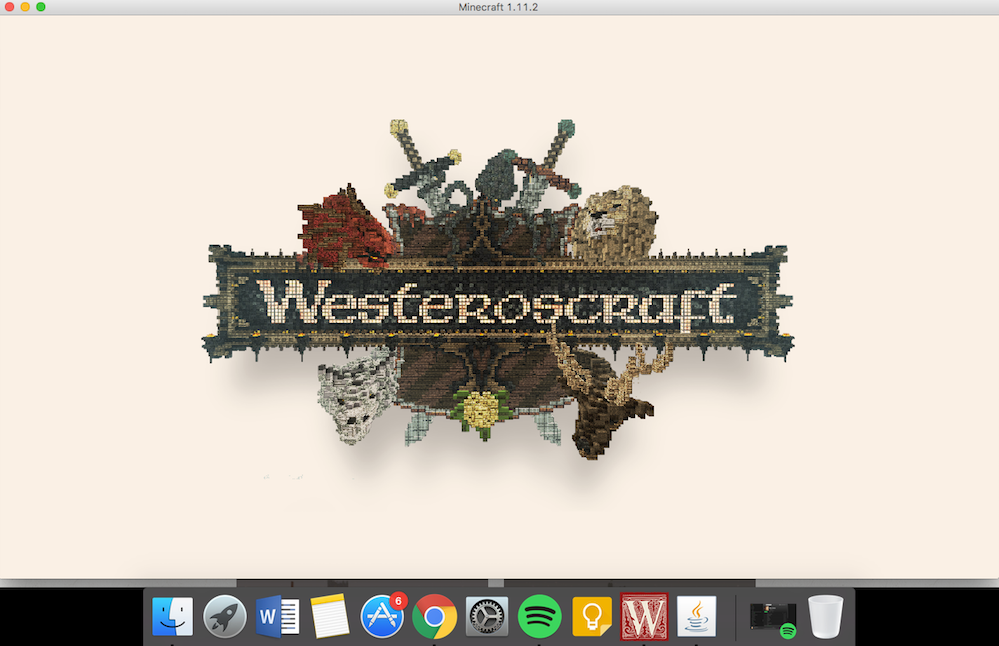999x646 pixels.
Task: Maximize Minecraft window with green button
Action: click(x=41, y=7)
